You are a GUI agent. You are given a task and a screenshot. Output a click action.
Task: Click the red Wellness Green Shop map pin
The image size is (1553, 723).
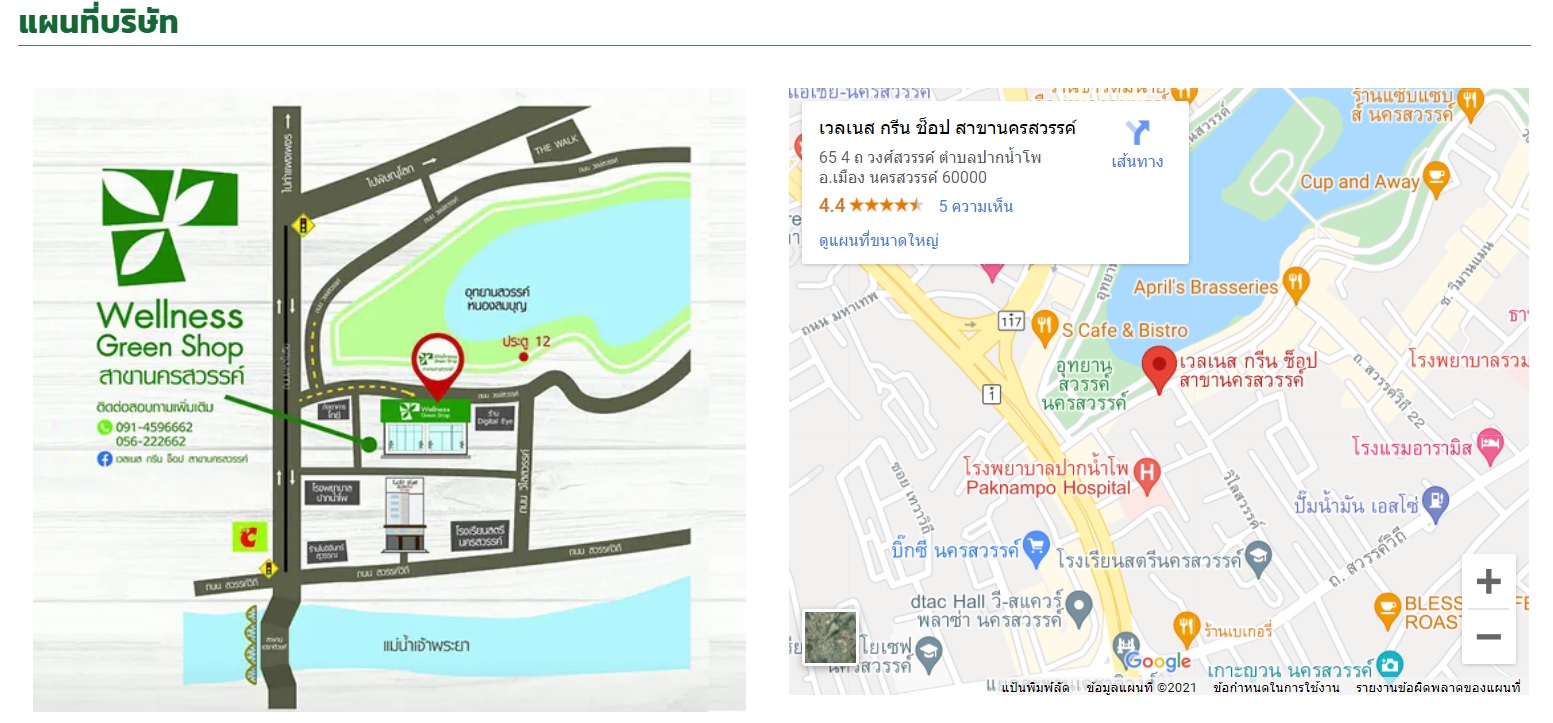[1159, 369]
